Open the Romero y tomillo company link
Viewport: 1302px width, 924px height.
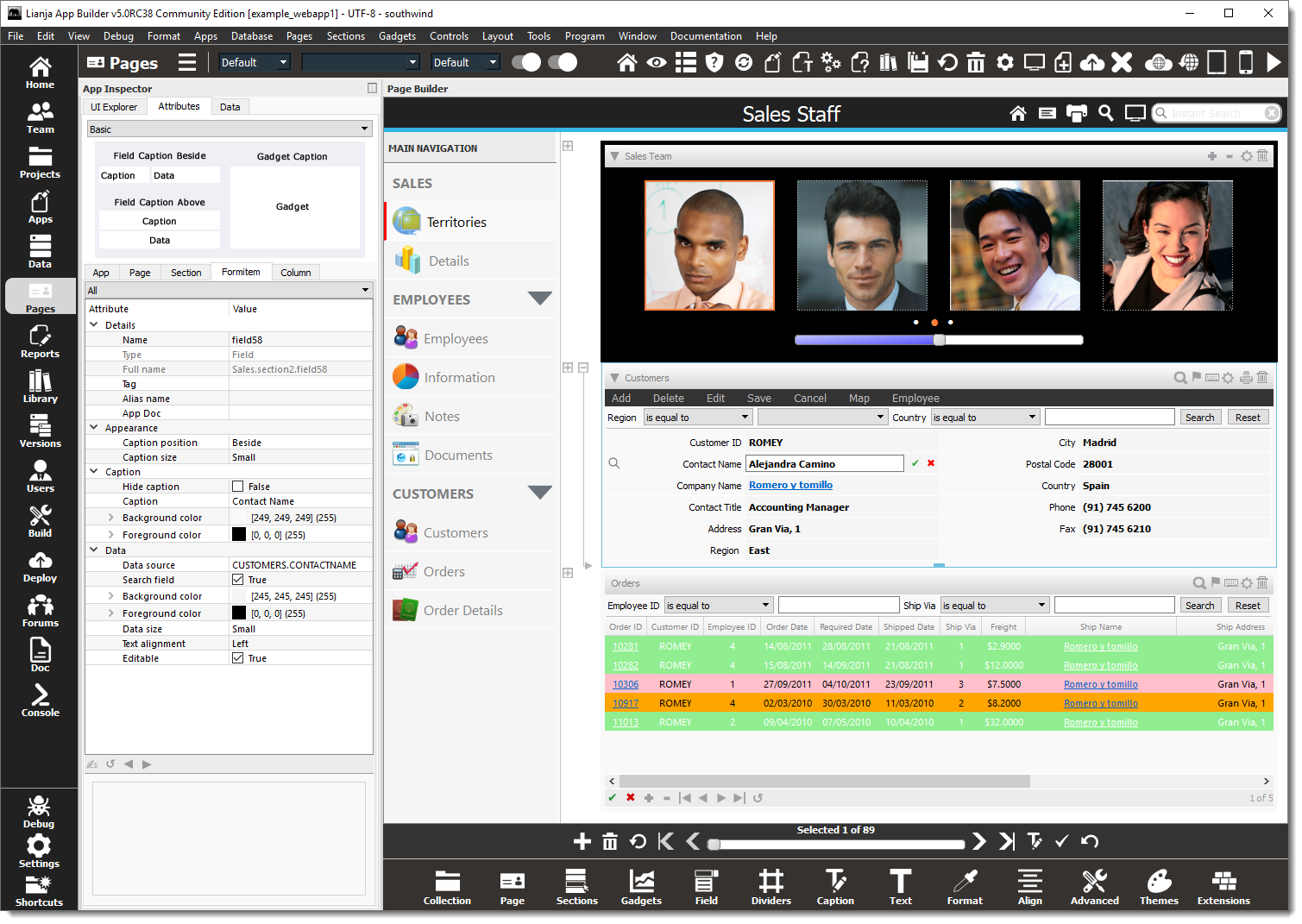click(x=790, y=485)
